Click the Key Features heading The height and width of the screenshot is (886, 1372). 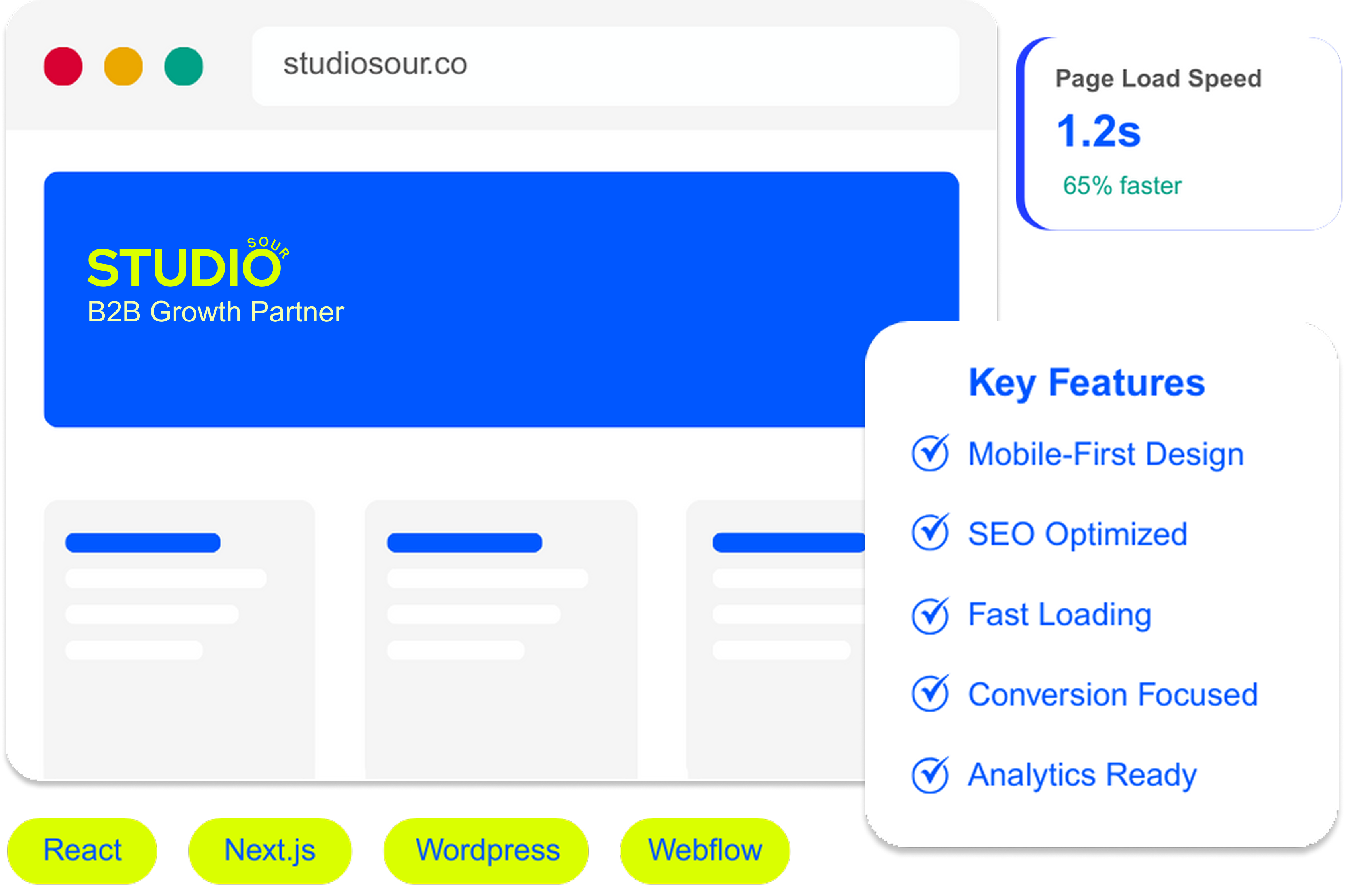click(x=1086, y=382)
